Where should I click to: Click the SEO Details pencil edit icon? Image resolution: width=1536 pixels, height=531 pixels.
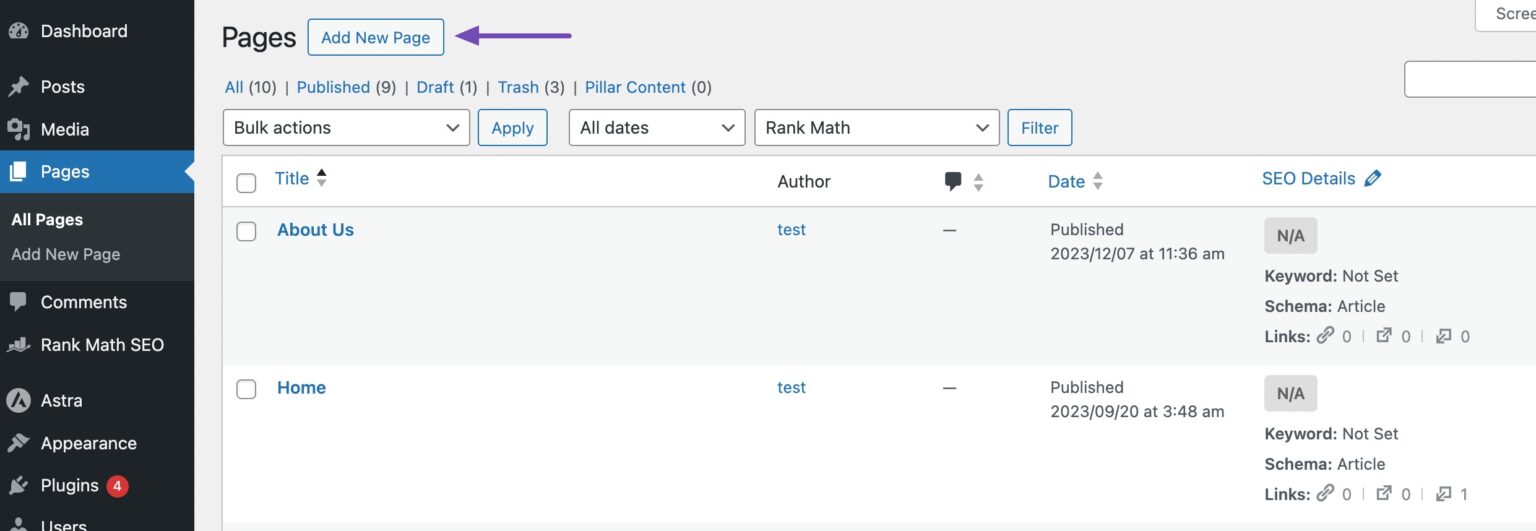pos(1372,179)
